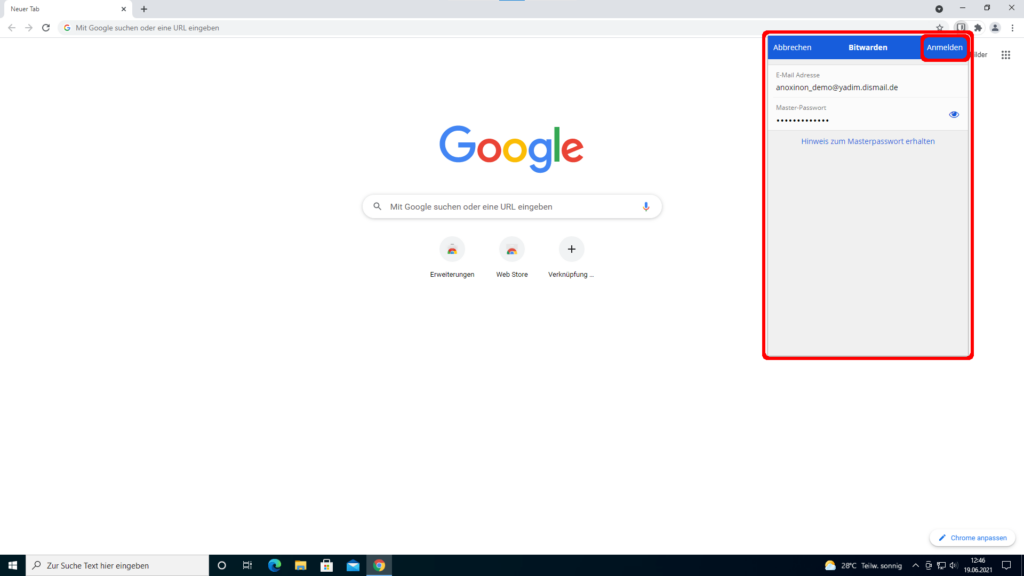Switch to the Neuer Tab tab
1024x576 pixels.
(x=66, y=9)
